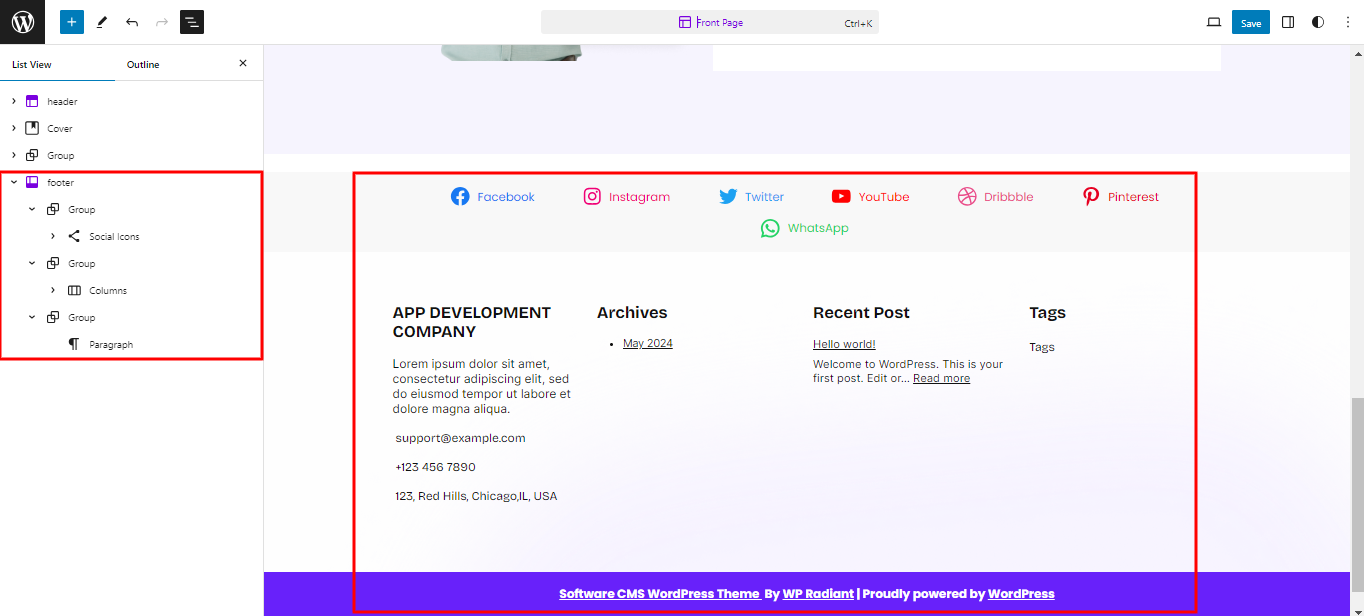Select the footer template part icon

click(32, 182)
